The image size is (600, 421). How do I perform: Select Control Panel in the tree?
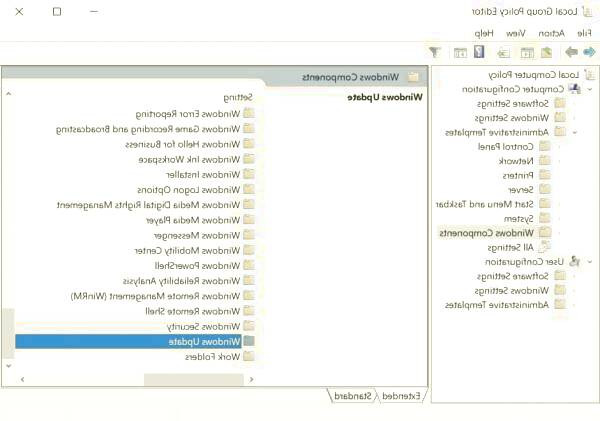click(x=505, y=147)
